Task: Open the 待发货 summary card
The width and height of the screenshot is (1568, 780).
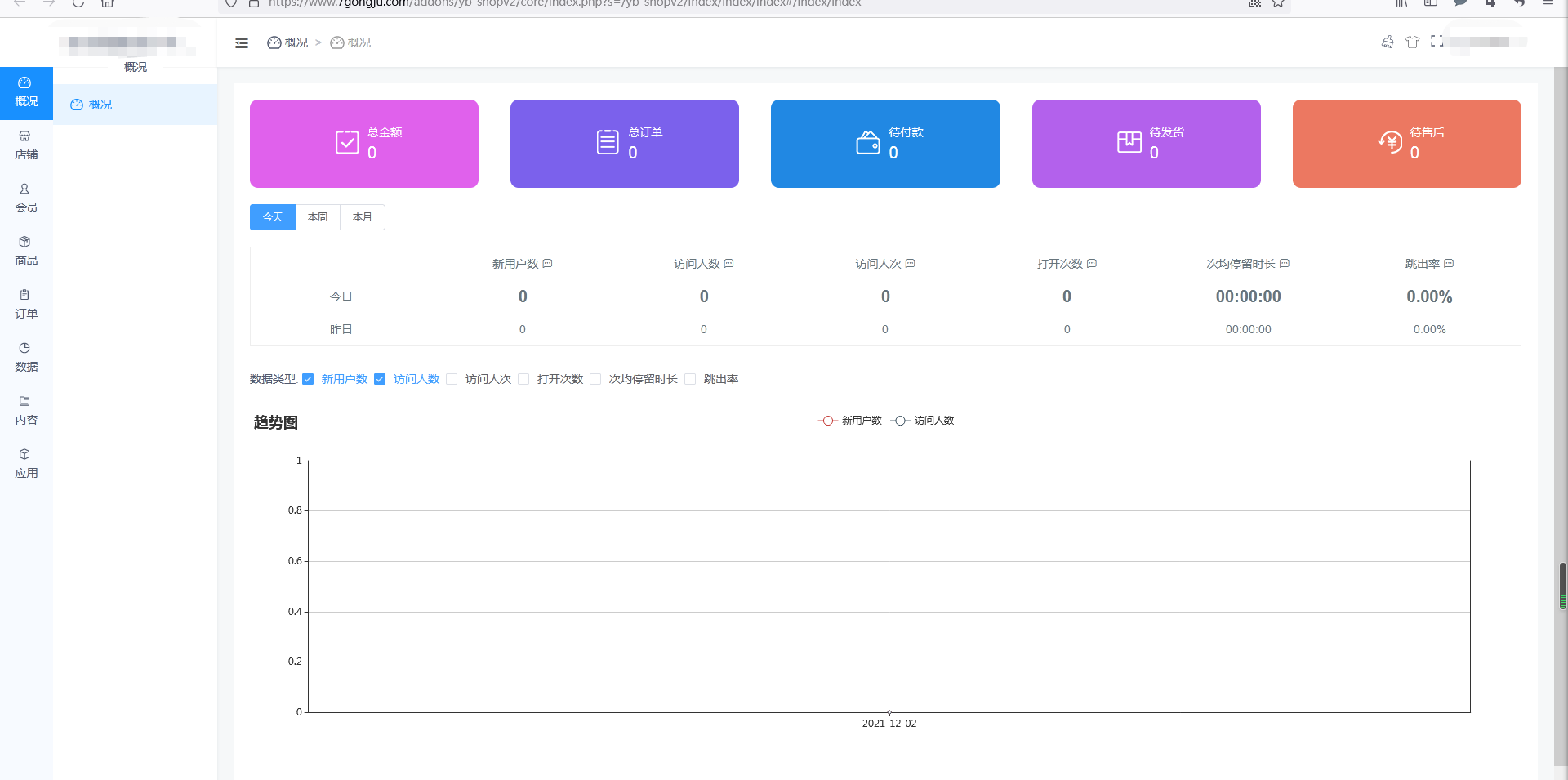Action: point(1147,144)
